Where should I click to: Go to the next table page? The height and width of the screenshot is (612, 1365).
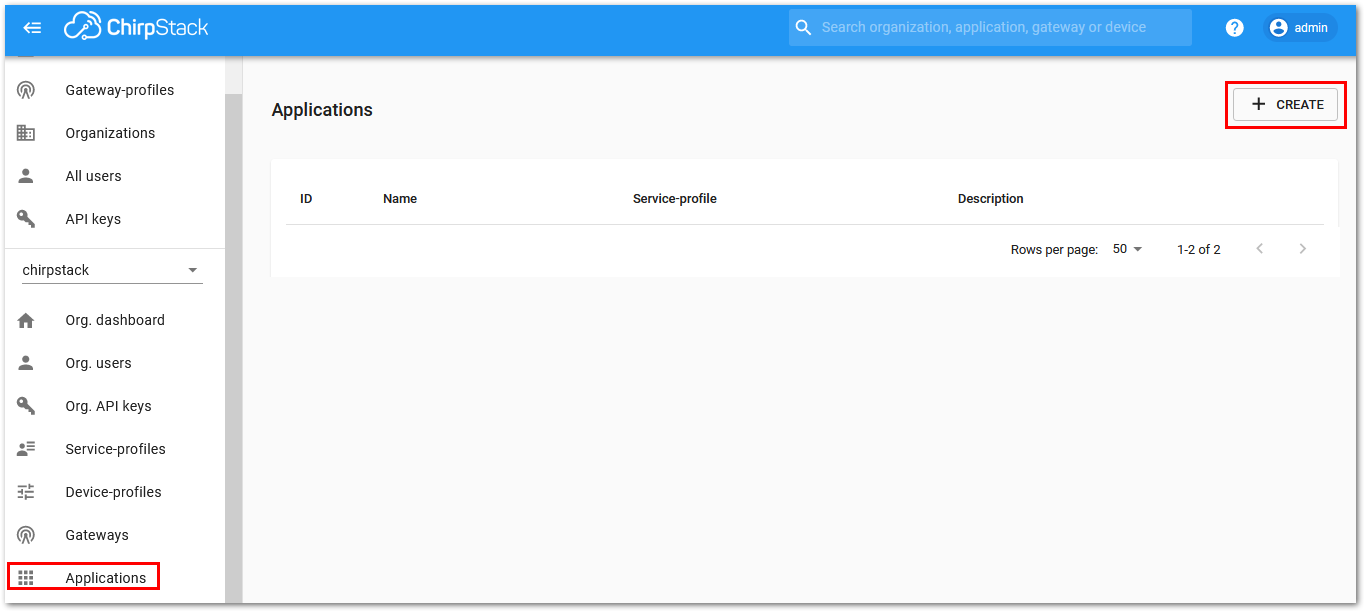click(x=1302, y=249)
